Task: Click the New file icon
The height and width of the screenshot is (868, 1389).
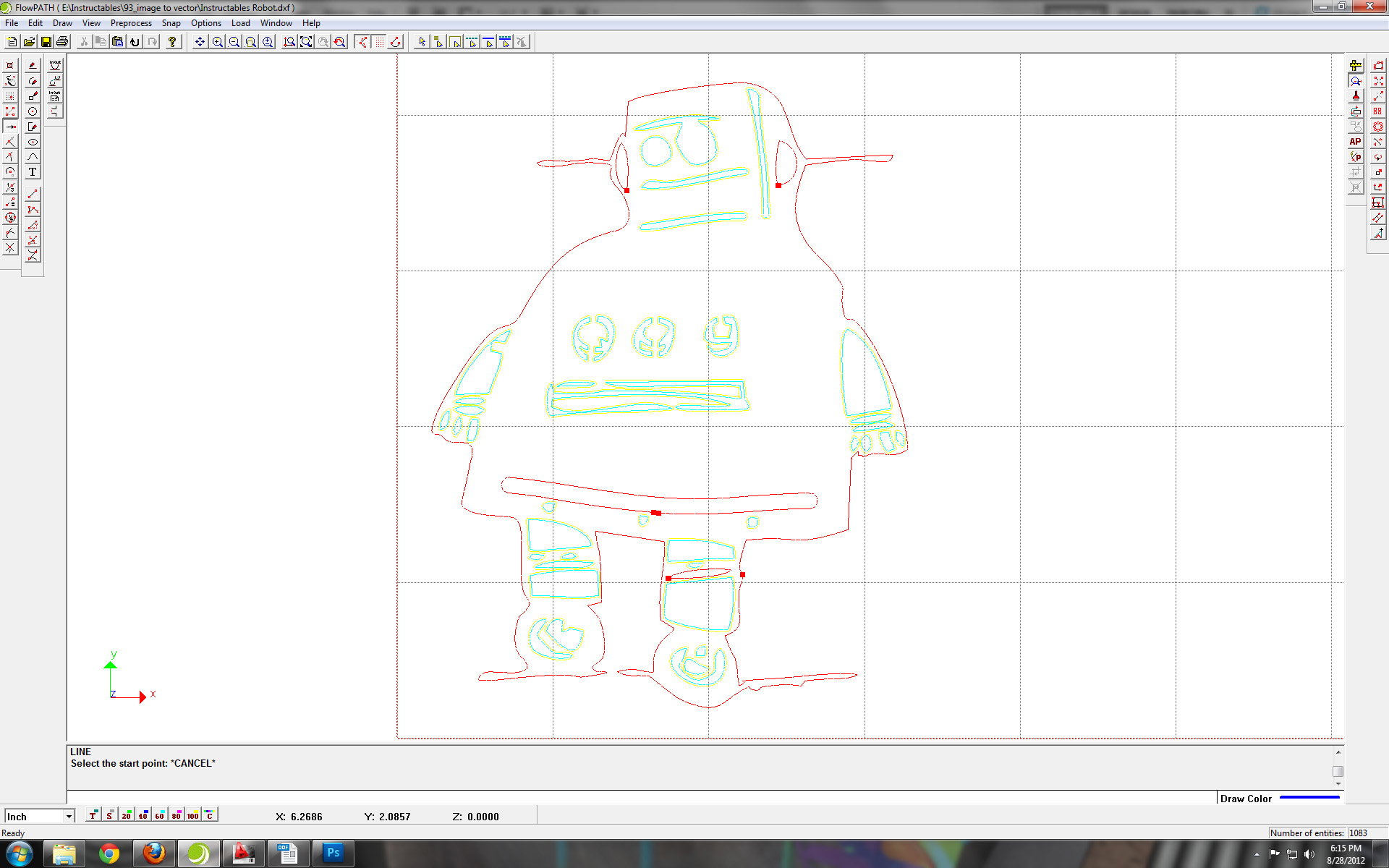Action: 12,42
